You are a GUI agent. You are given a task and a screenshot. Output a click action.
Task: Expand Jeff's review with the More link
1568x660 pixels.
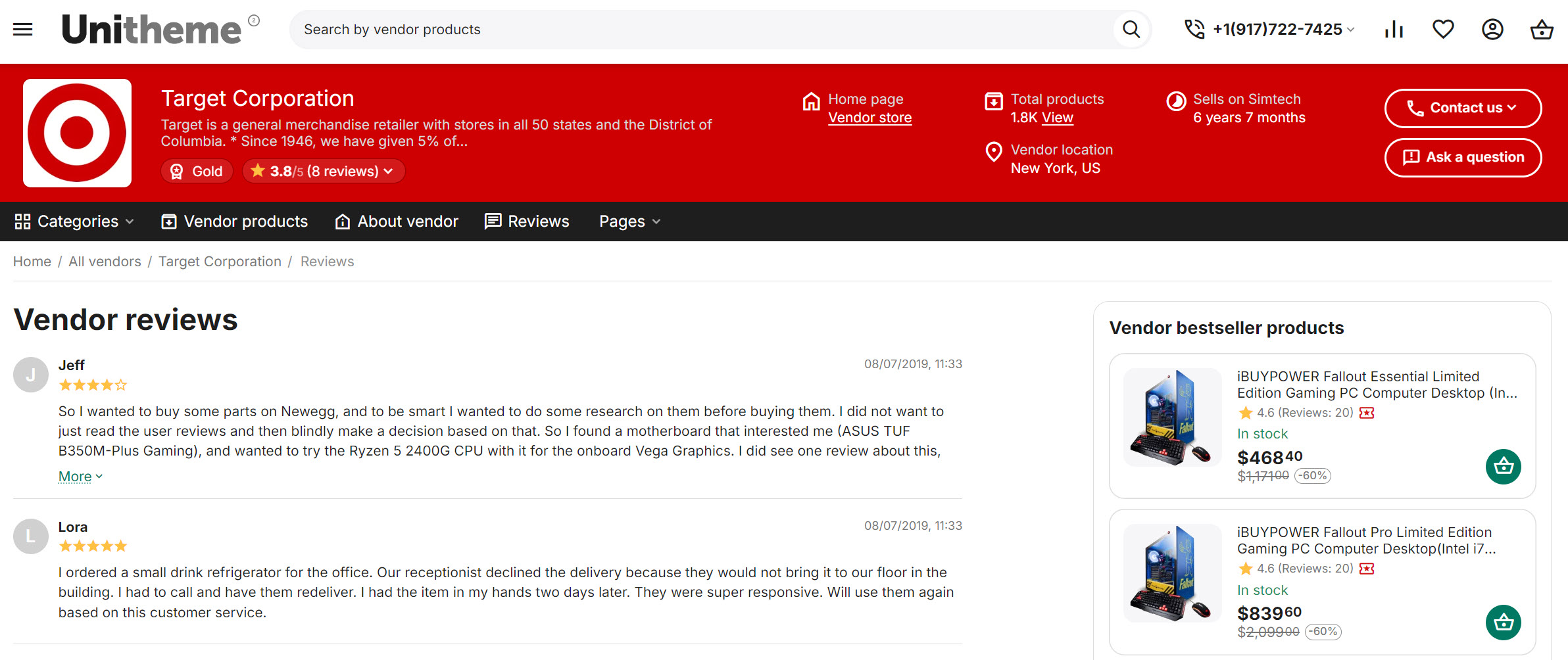point(79,475)
